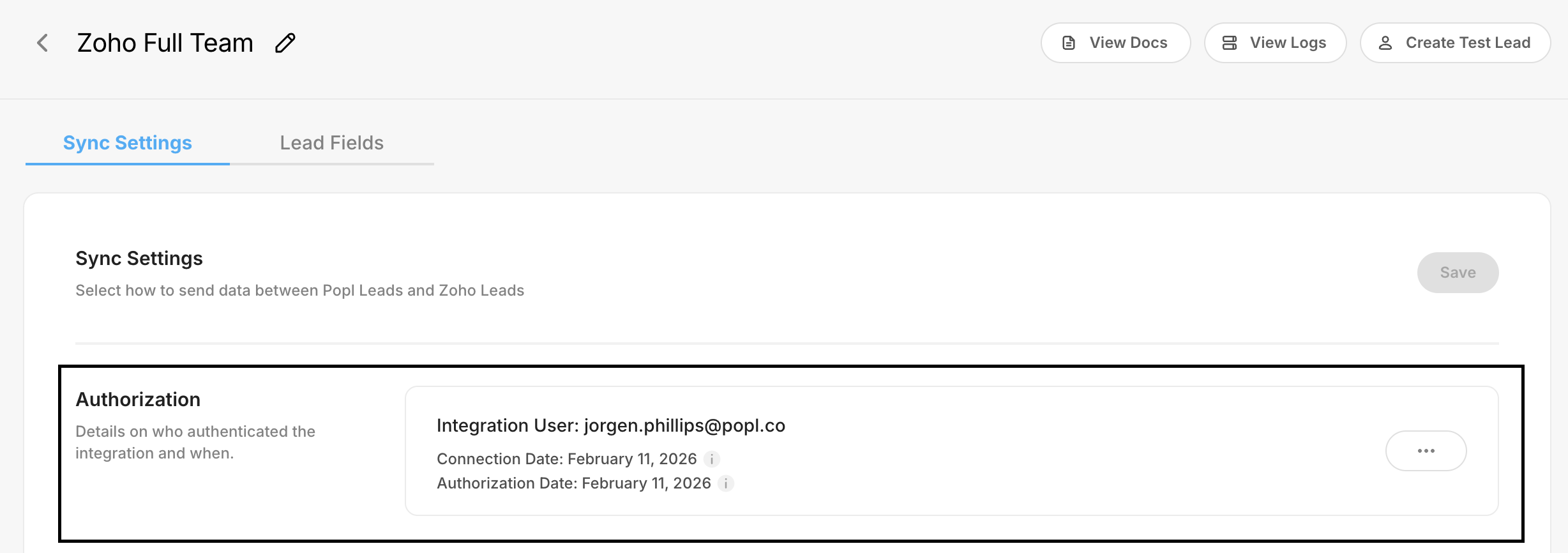
Task: Click the Authorization section heading
Action: (x=138, y=400)
